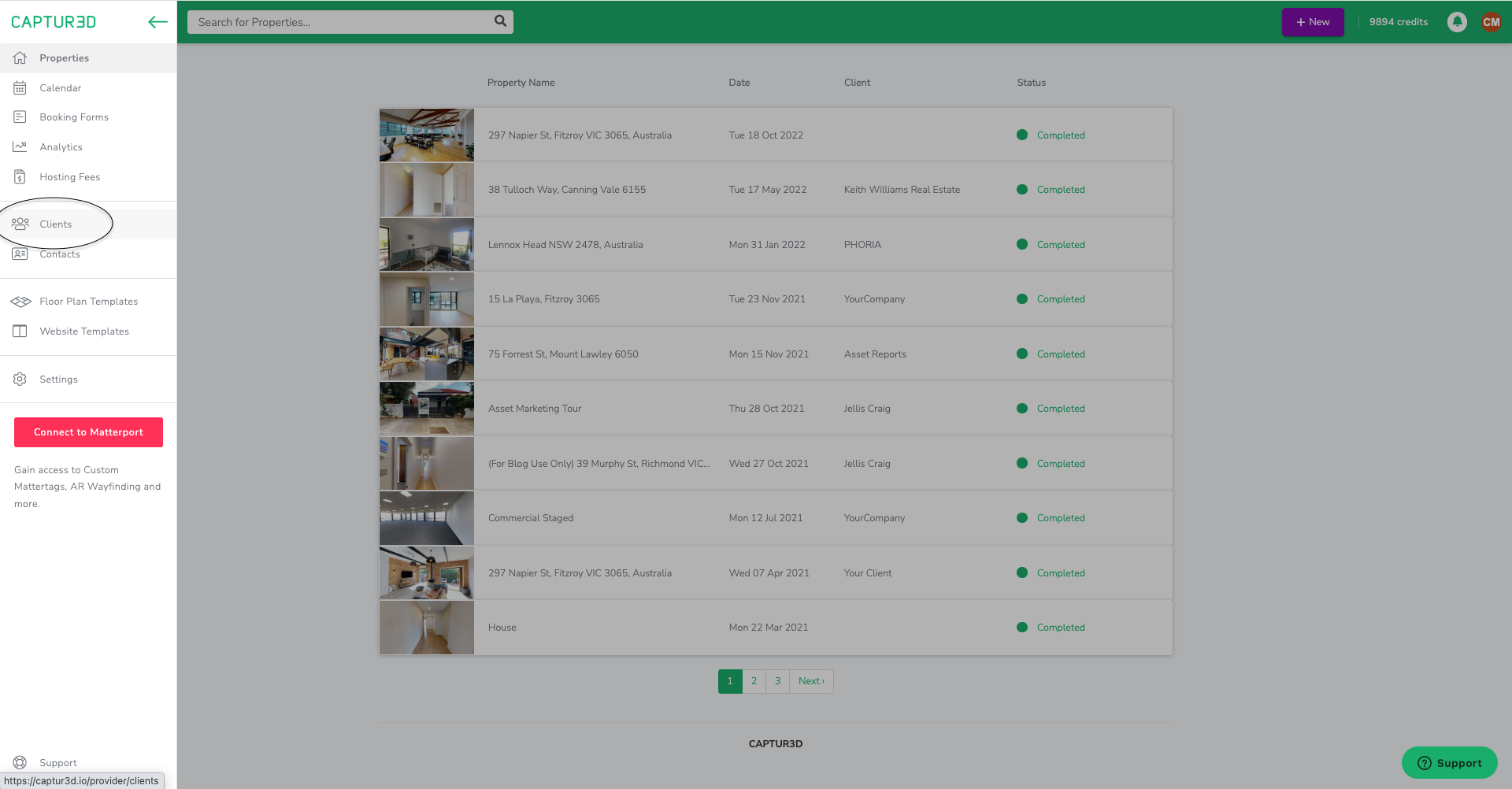Open thumbnail of Asset Marketing Tour
Viewport: 1512px width, 789px height.
point(427,409)
